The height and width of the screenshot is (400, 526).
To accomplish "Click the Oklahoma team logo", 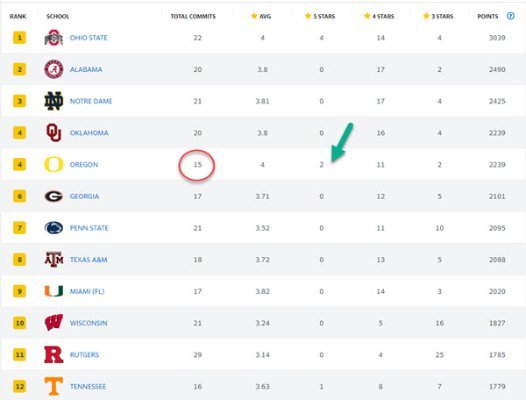I will pyautogui.click(x=54, y=133).
